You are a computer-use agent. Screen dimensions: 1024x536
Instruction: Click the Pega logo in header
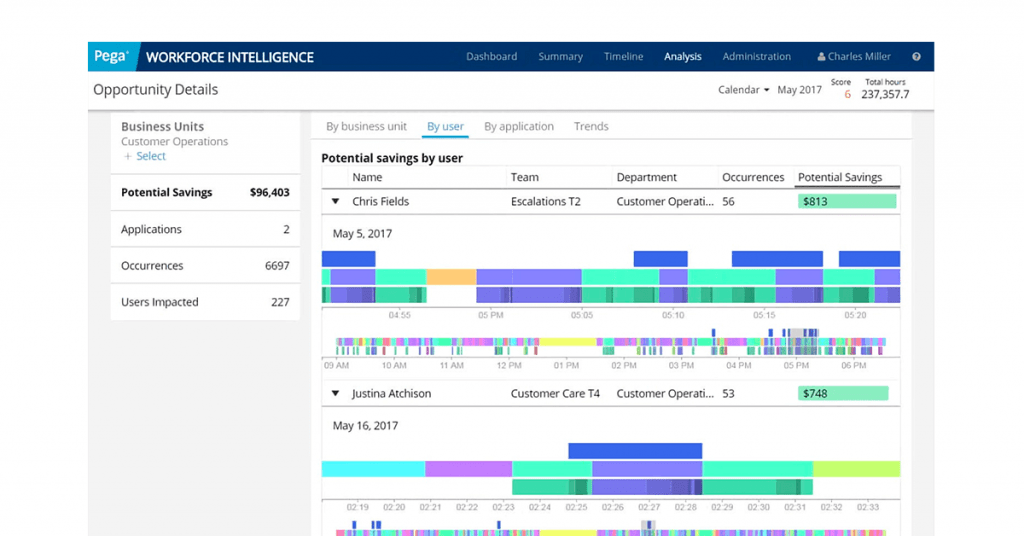coord(111,57)
